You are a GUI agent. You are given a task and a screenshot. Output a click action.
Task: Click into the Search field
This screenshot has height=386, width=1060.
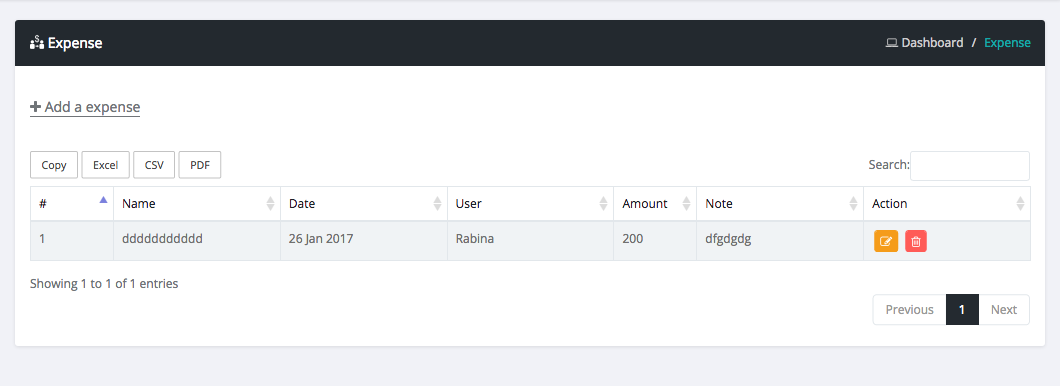970,166
